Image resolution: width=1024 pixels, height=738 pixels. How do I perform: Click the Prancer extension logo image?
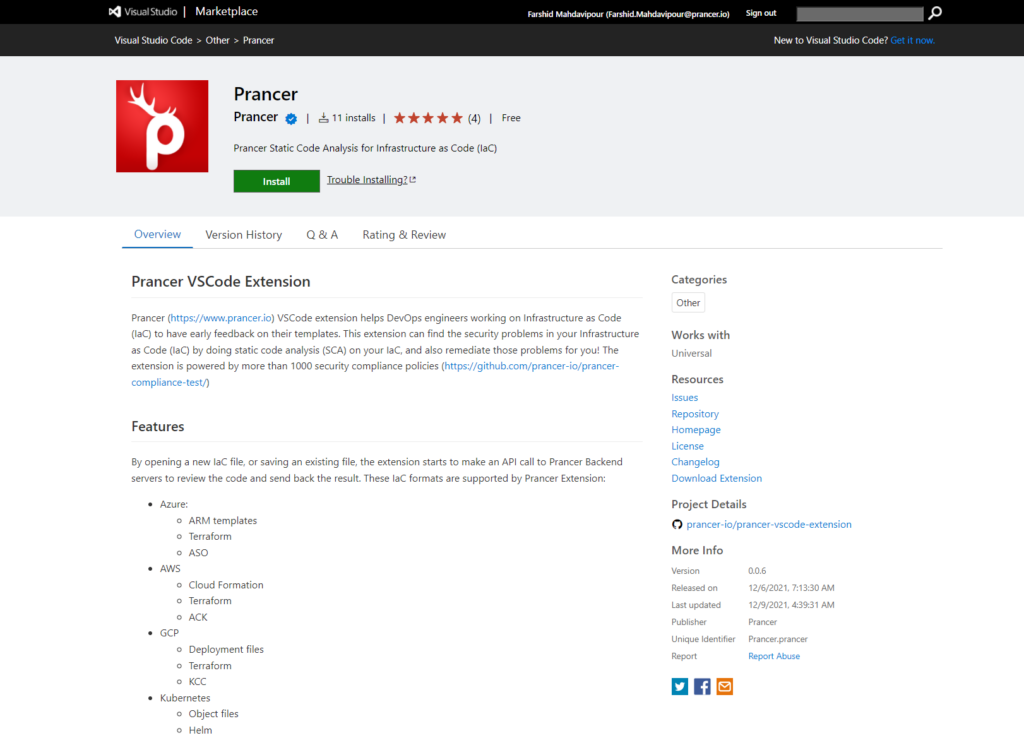(161, 125)
